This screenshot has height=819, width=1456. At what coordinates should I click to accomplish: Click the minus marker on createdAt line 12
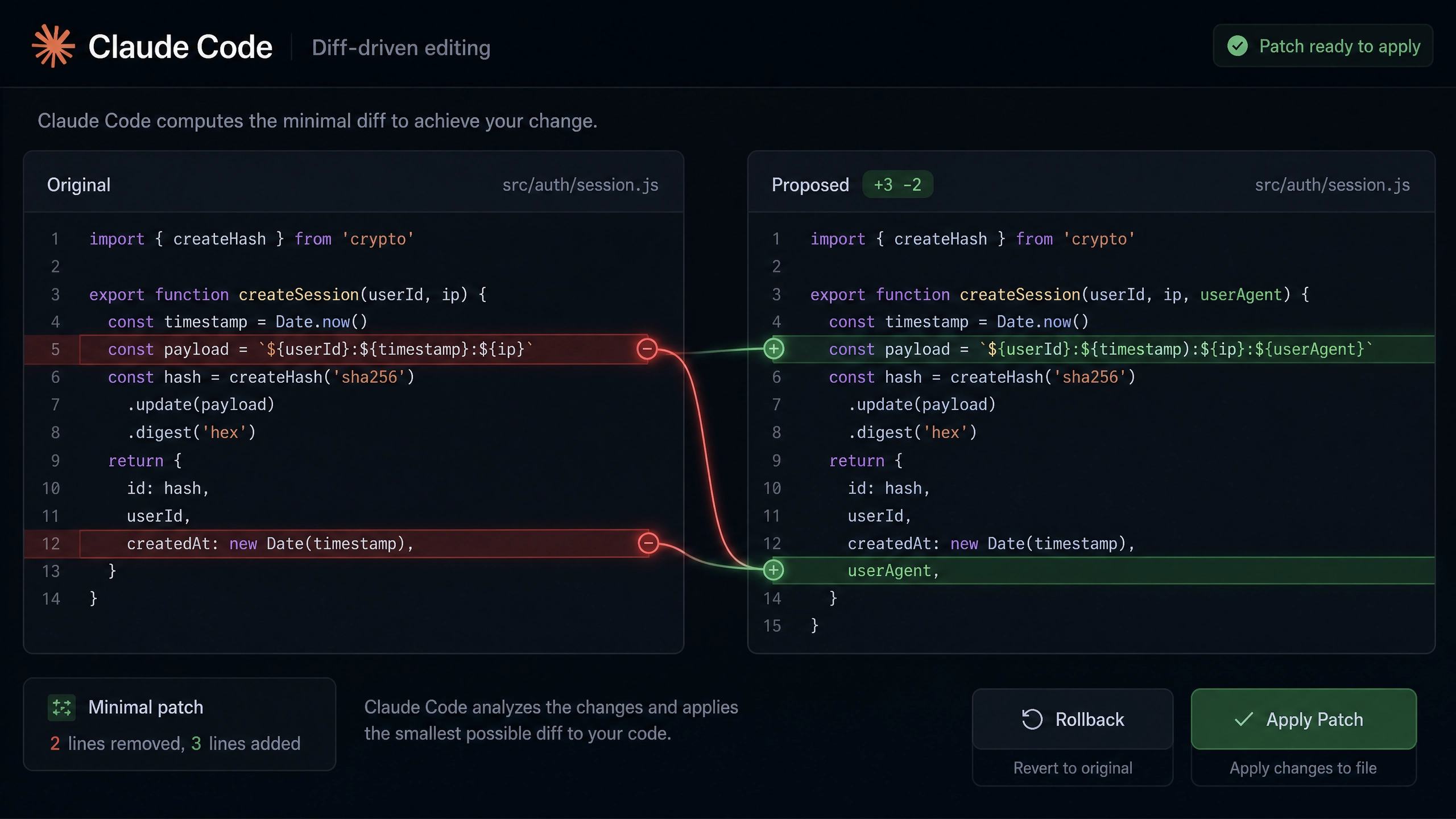click(x=648, y=543)
